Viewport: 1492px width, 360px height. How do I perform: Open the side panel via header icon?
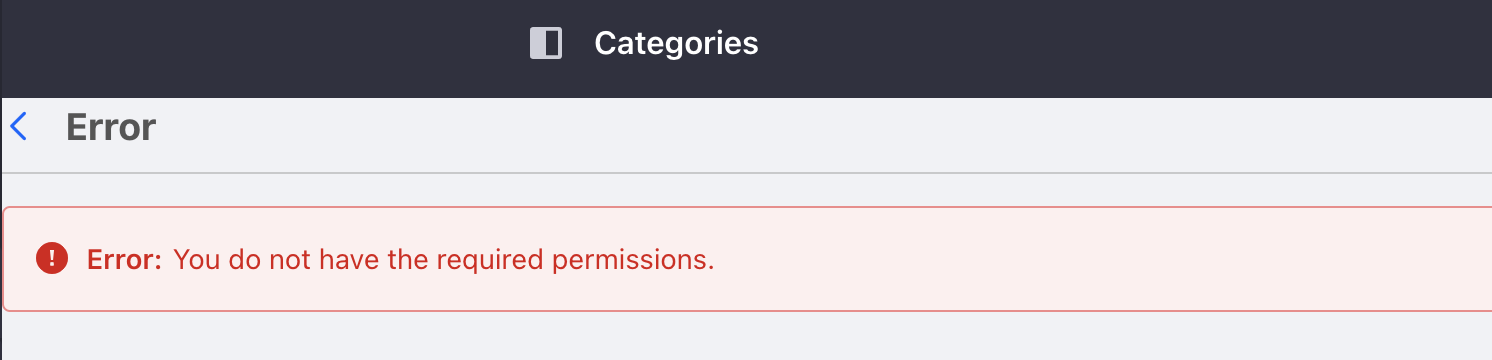pyautogui.click(x=546, y=44)
